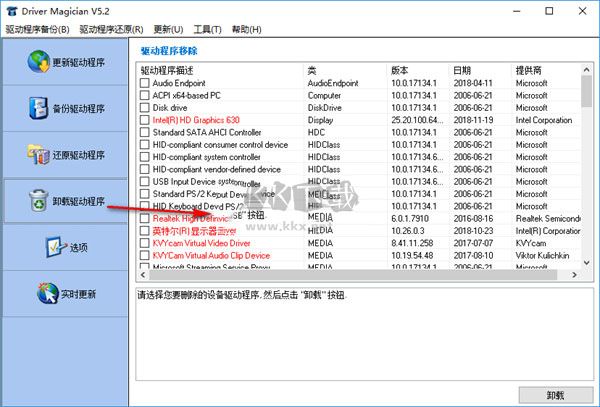
Task: Open the 帮助(H) menu
Action: [247, 29]
